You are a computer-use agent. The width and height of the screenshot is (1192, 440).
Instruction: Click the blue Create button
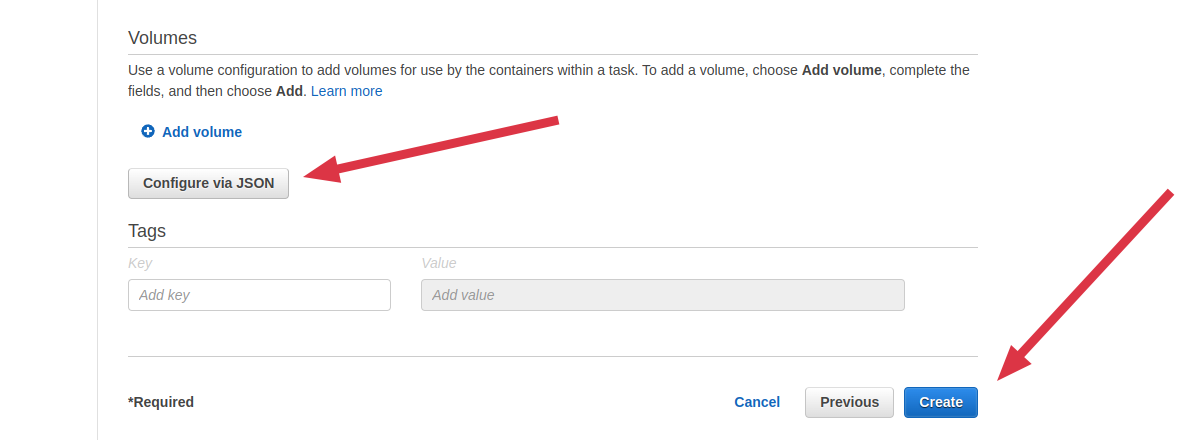tap(940, 402)
